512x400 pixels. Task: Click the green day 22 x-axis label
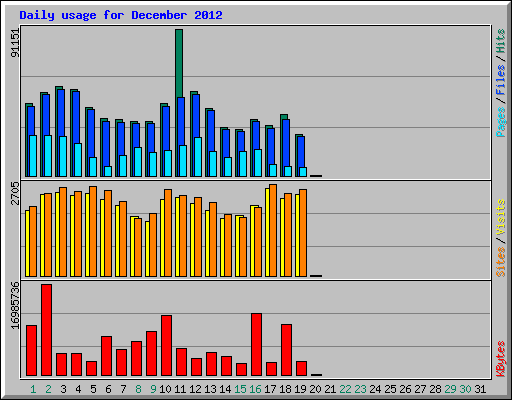click(x=345, y=389)
